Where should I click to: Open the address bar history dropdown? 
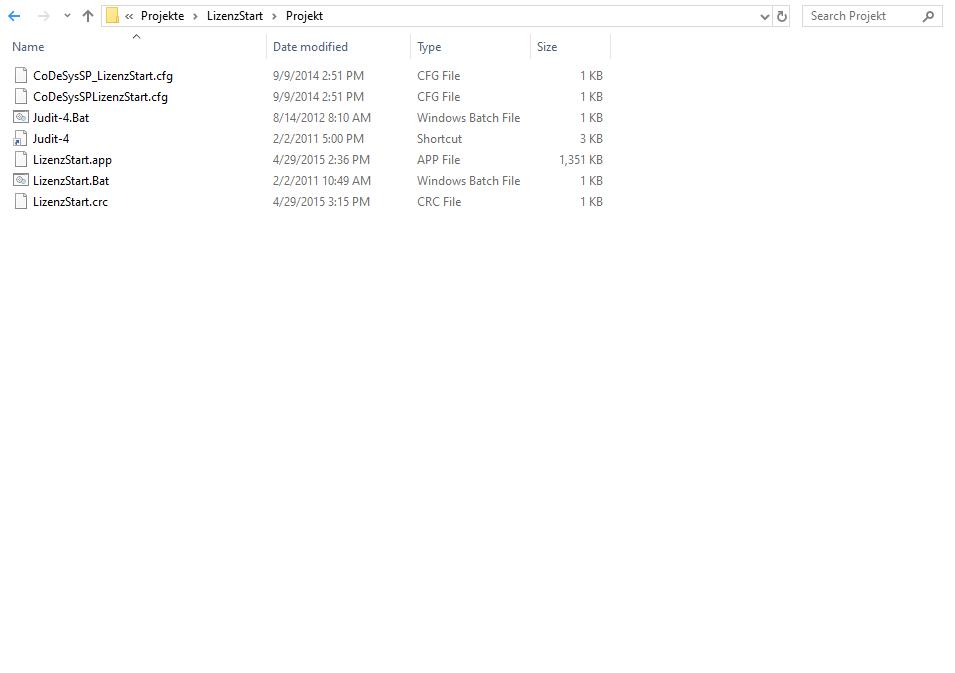click(x=764, y=16)
